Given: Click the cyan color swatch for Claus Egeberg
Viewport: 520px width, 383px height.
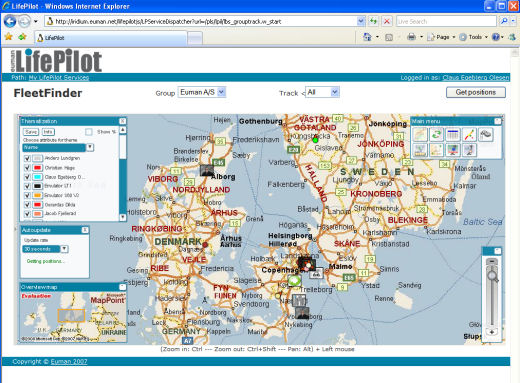Looking at the screenshot, I should (x=37, y=177).
